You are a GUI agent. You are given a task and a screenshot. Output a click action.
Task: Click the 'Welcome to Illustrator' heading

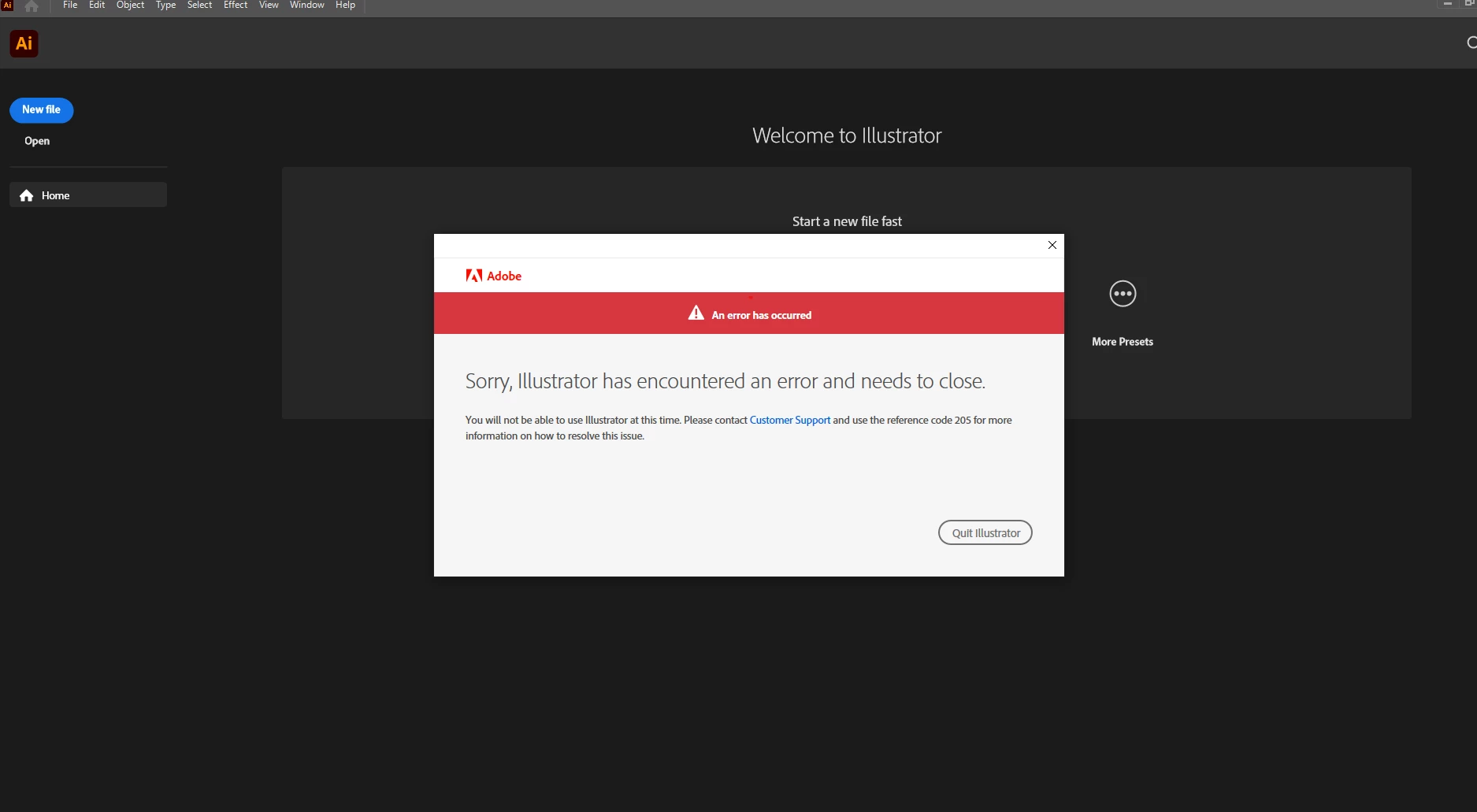847,135
